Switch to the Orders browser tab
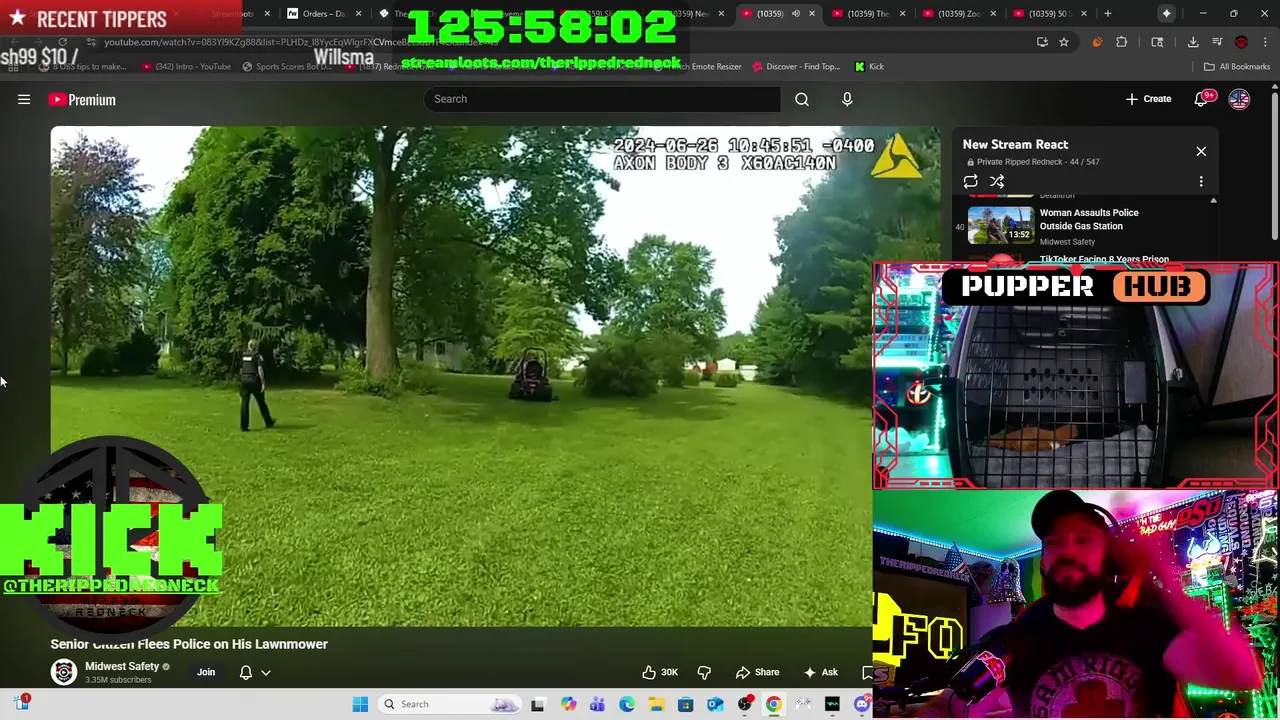The width and height of the screenshot is (1280, 720). (x=323, y=13)
